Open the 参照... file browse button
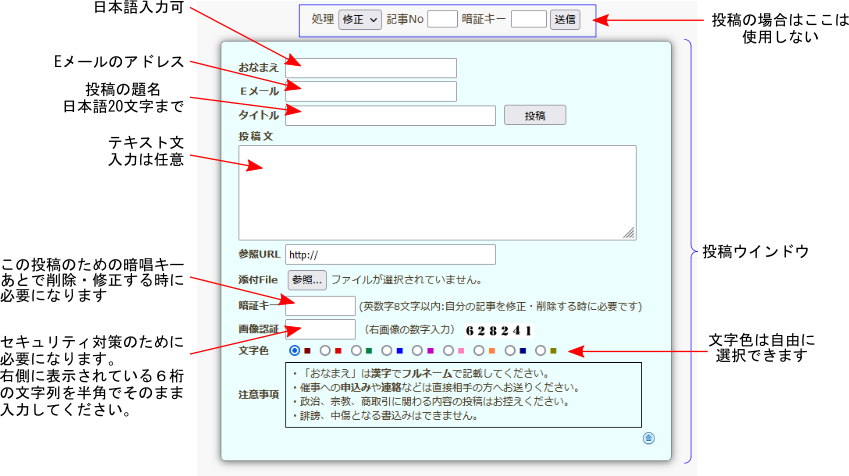Screen dimensions: 849x476 click(307, 280)
